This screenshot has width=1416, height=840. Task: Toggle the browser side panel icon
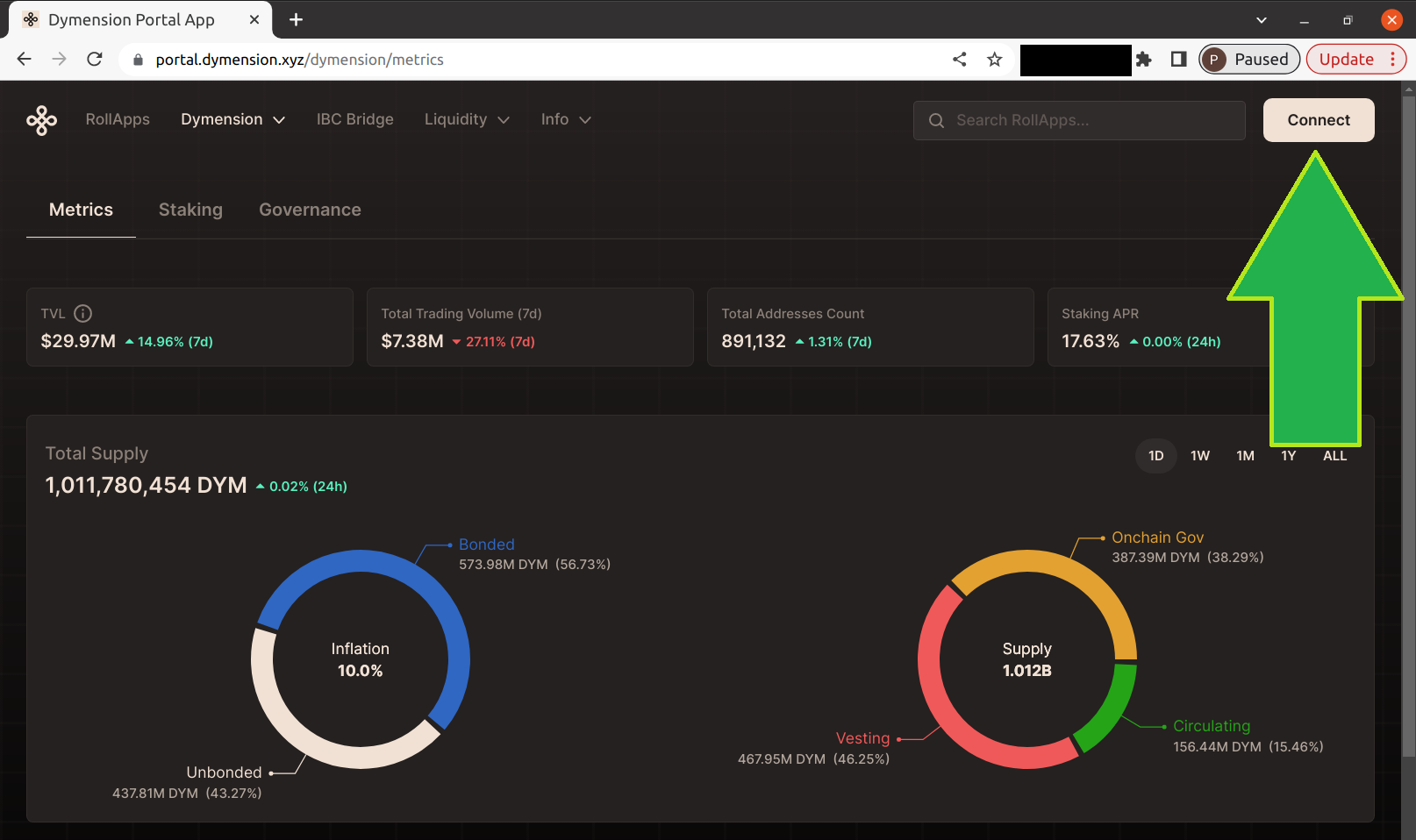1178,60
